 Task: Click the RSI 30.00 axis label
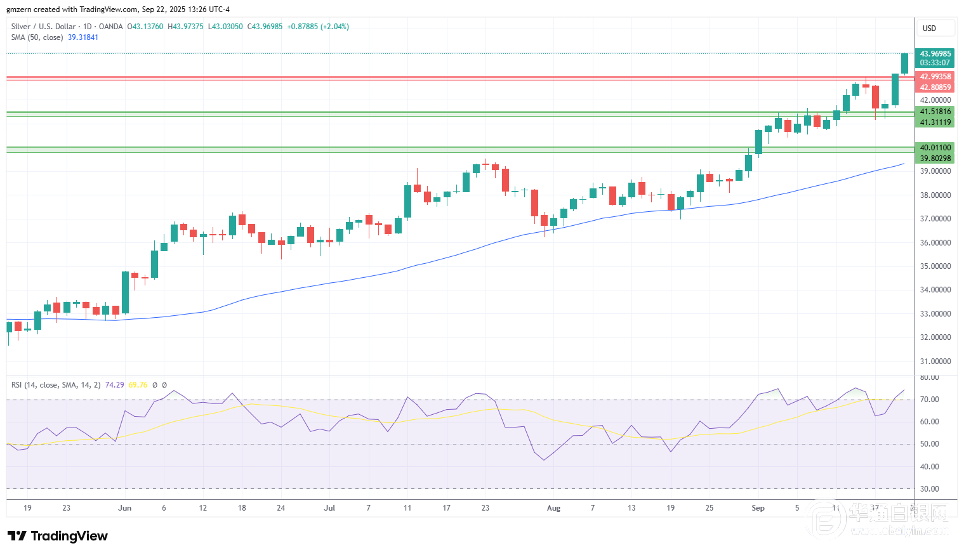(x=930, y=489)
